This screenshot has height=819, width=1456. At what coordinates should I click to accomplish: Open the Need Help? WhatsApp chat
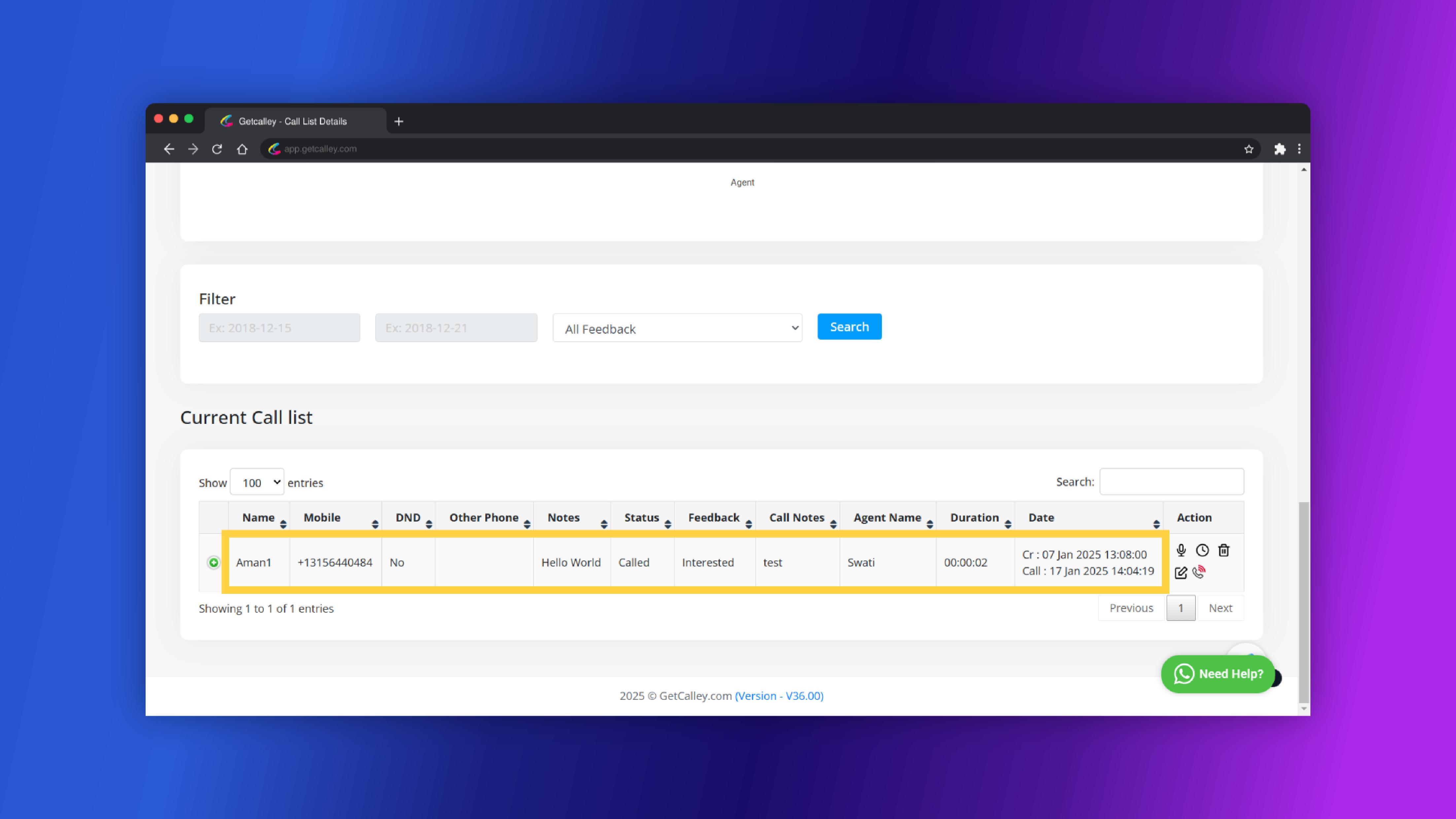(x=1218, y=674)
